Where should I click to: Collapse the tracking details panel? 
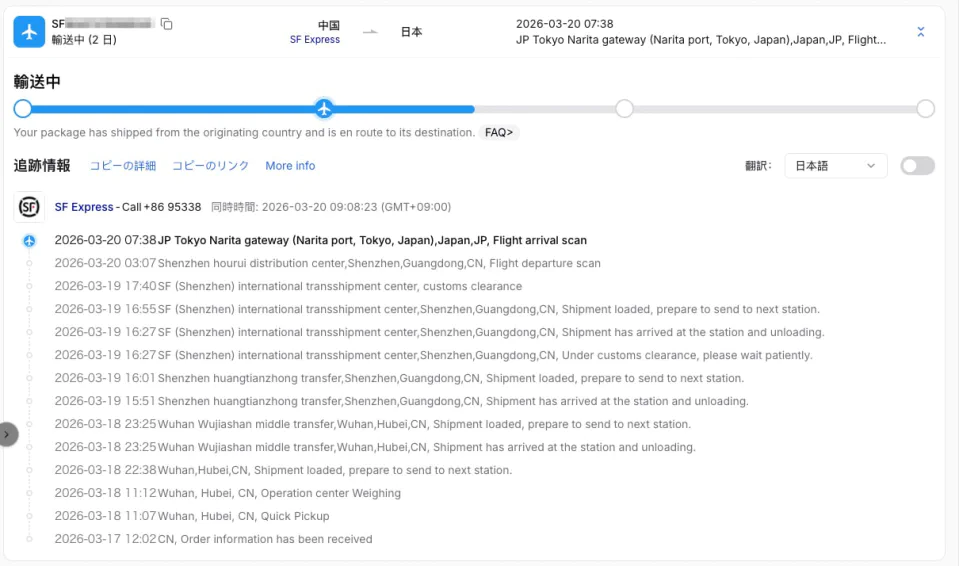(x=920, y=32)
